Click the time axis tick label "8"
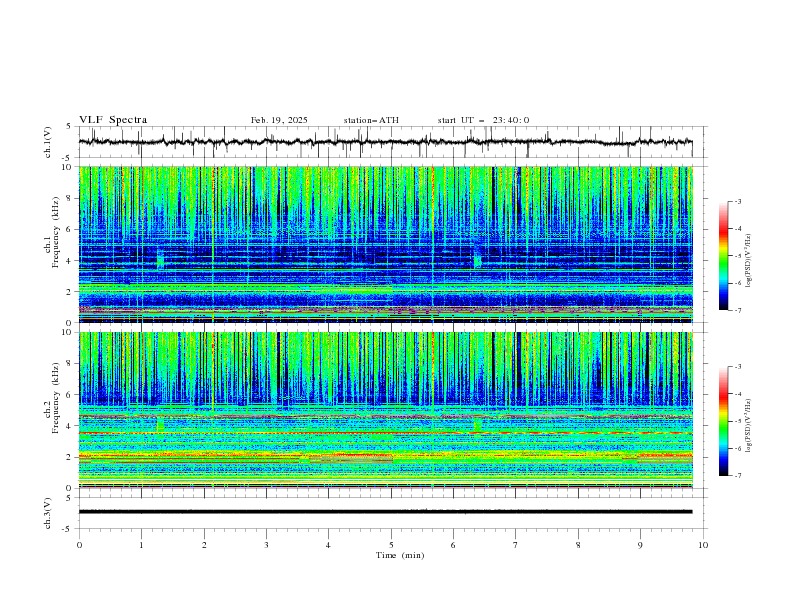 (x=578, y=545)
